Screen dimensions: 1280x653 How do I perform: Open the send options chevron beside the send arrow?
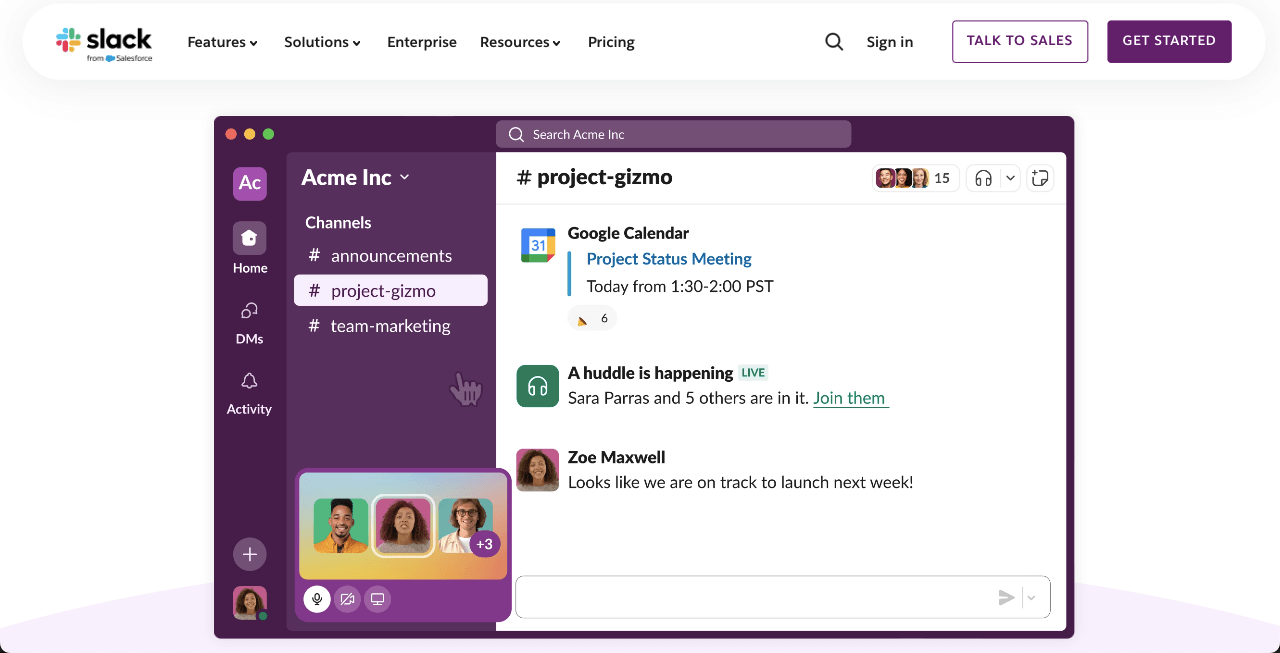point(1032,598)
